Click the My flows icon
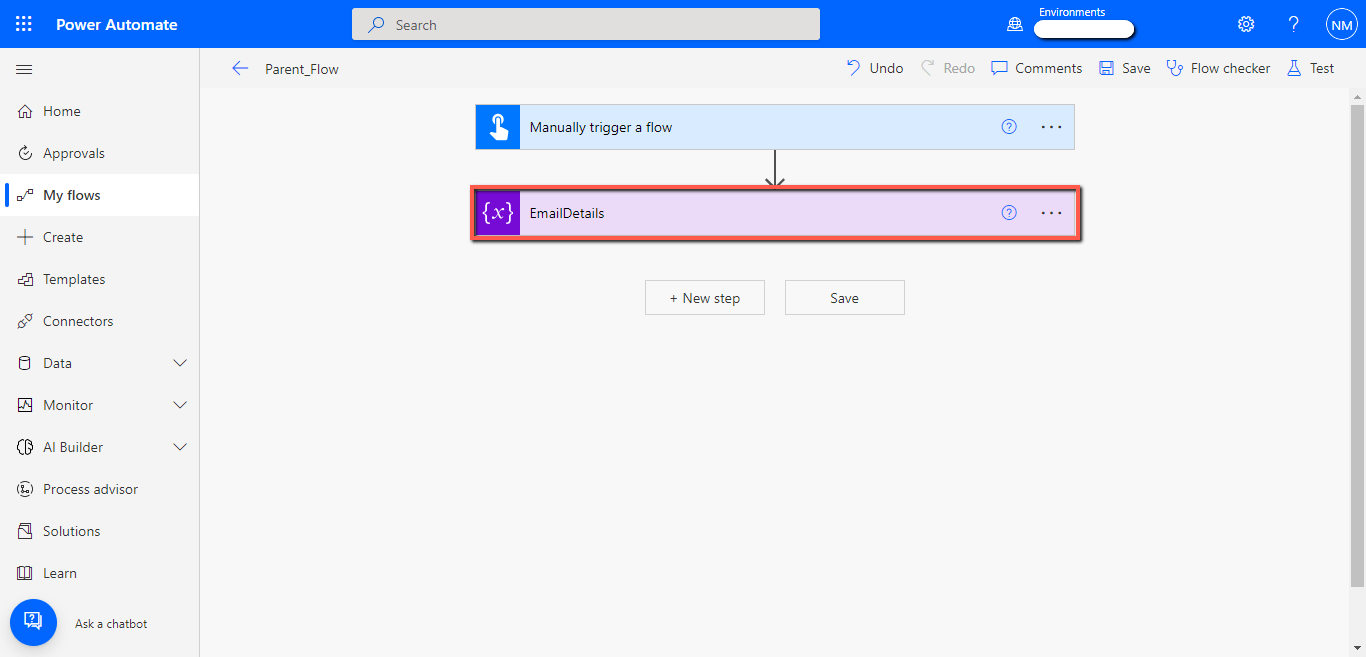Image resolution: width=1366 pixels, height=657 pixels. tap(26, 195)
